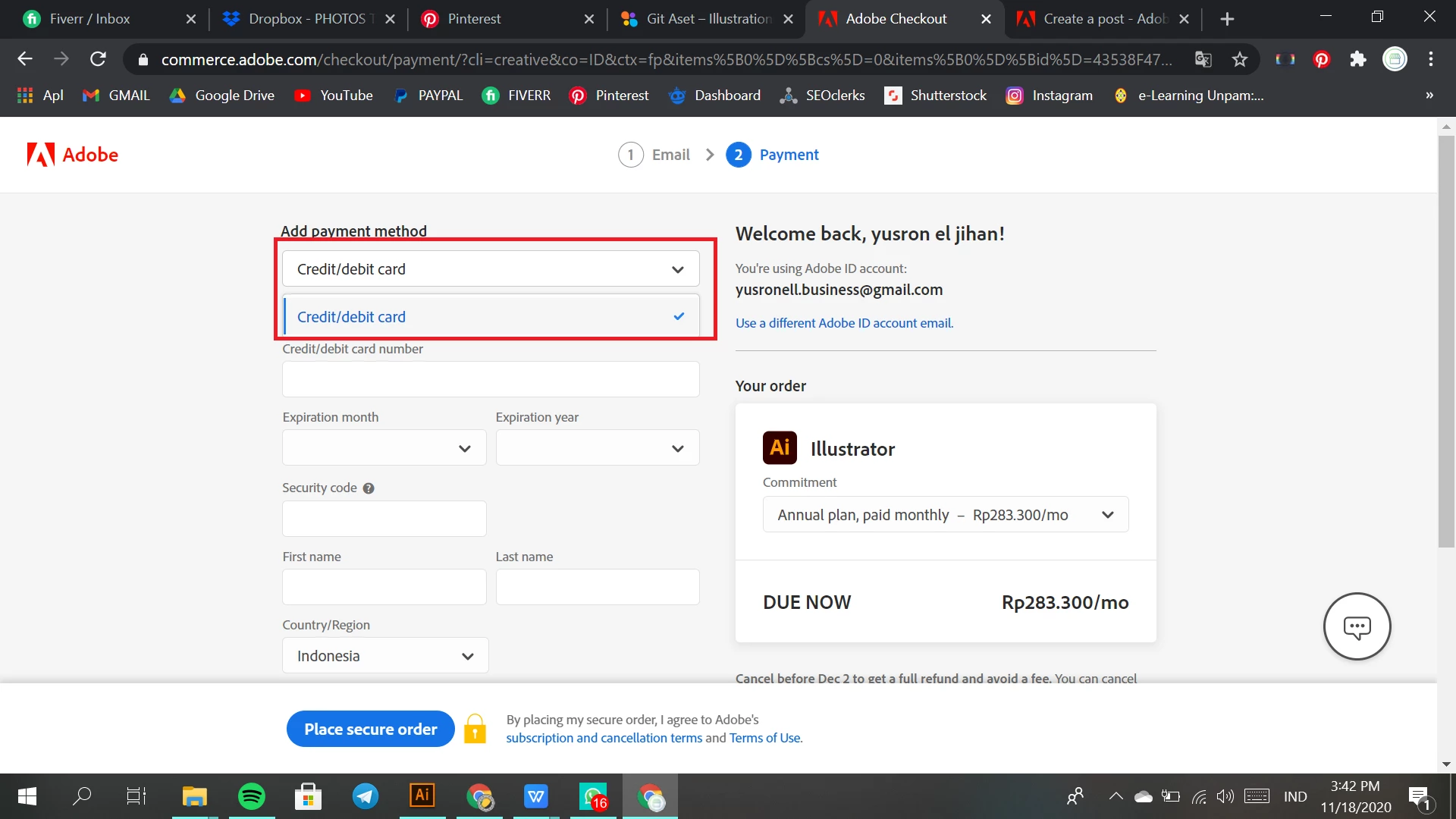Expand the Expiration month dropdown

coord(384,448)
